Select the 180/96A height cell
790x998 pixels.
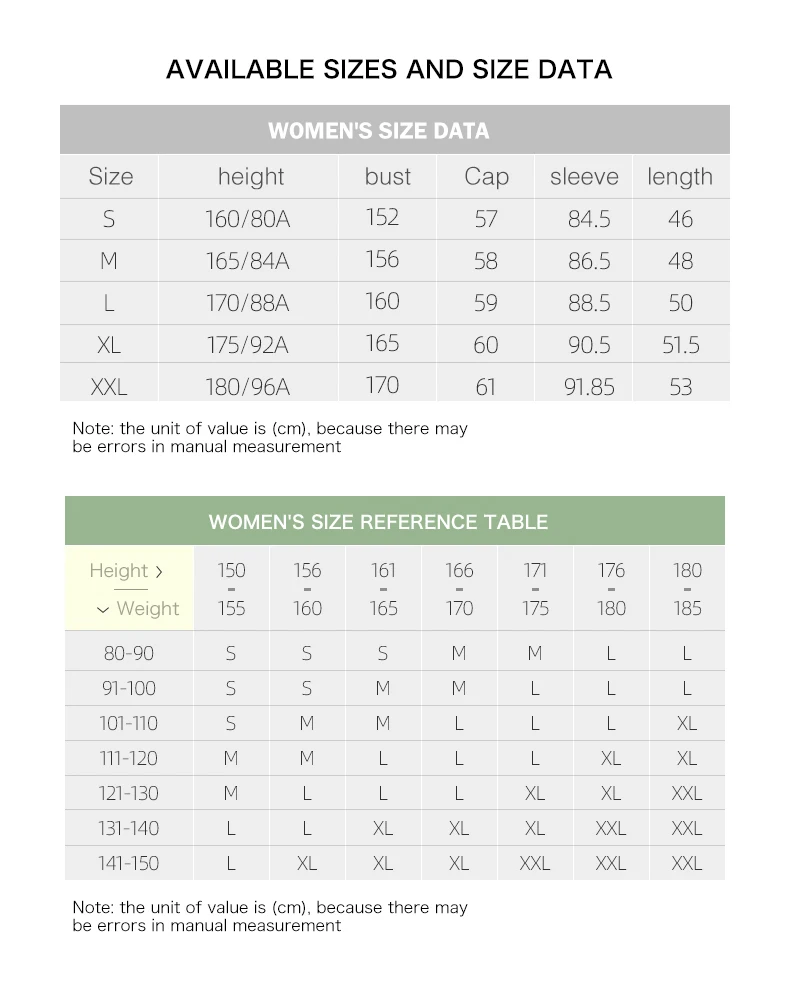tap(247, 387)
